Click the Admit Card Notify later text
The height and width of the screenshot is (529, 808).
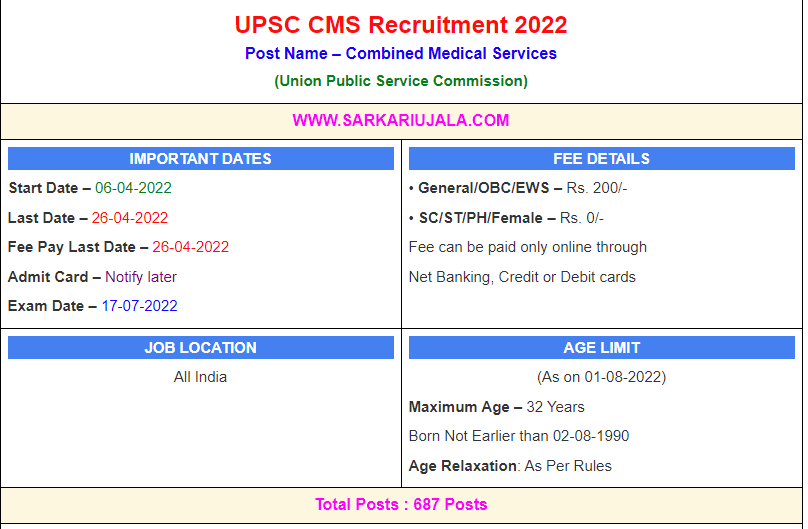click(92, 277)
